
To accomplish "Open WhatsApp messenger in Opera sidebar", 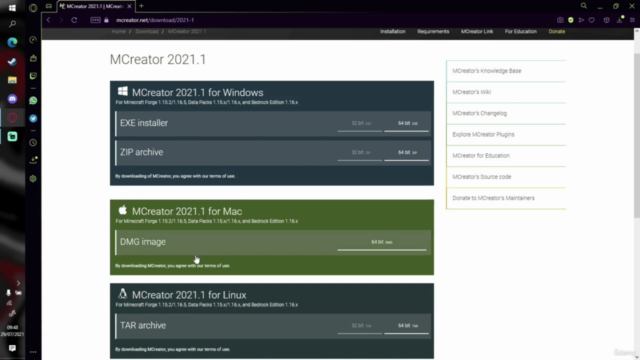I will [x=33, y=100].
